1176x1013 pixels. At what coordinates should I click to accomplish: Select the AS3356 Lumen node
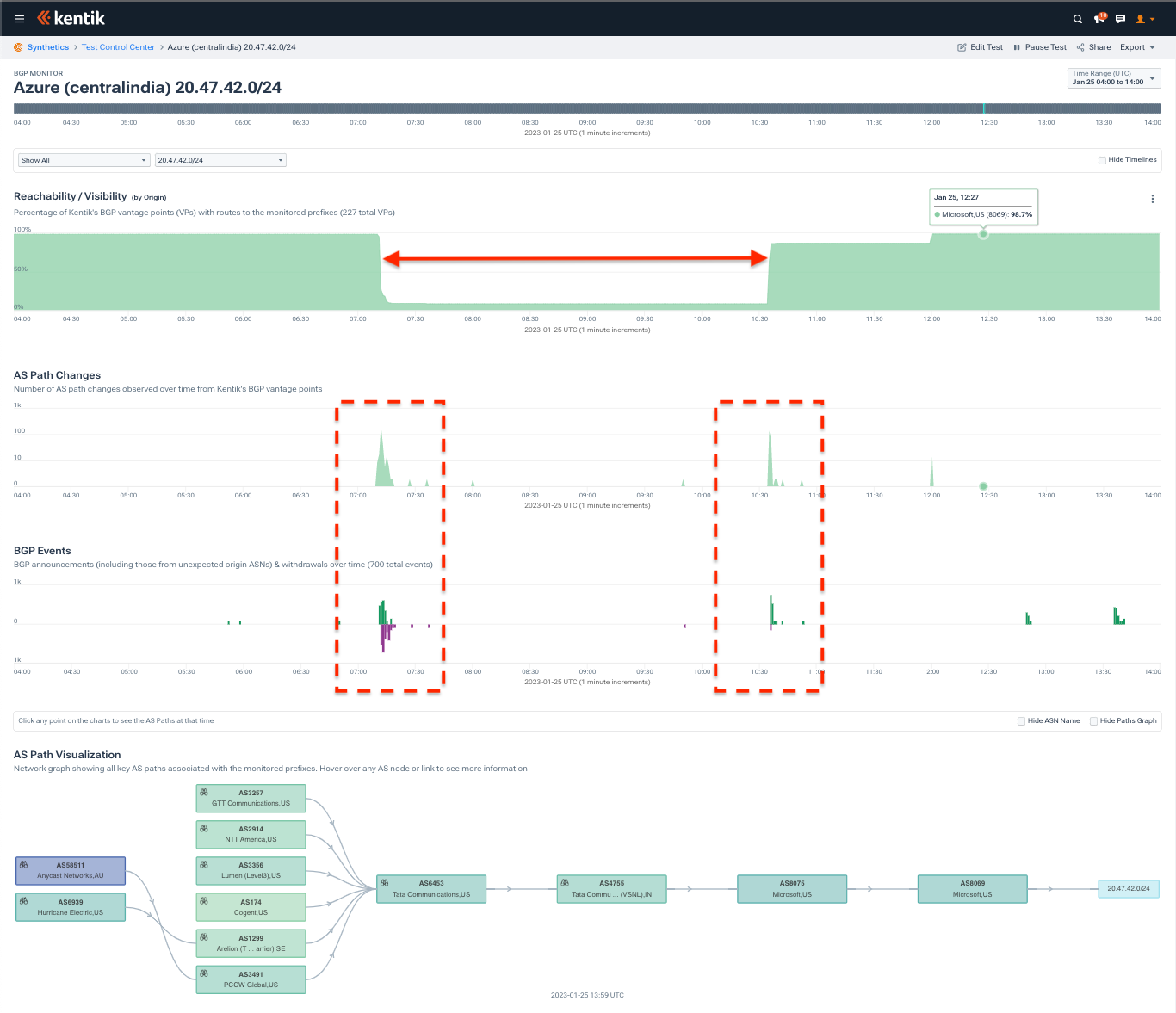(251, 870)
